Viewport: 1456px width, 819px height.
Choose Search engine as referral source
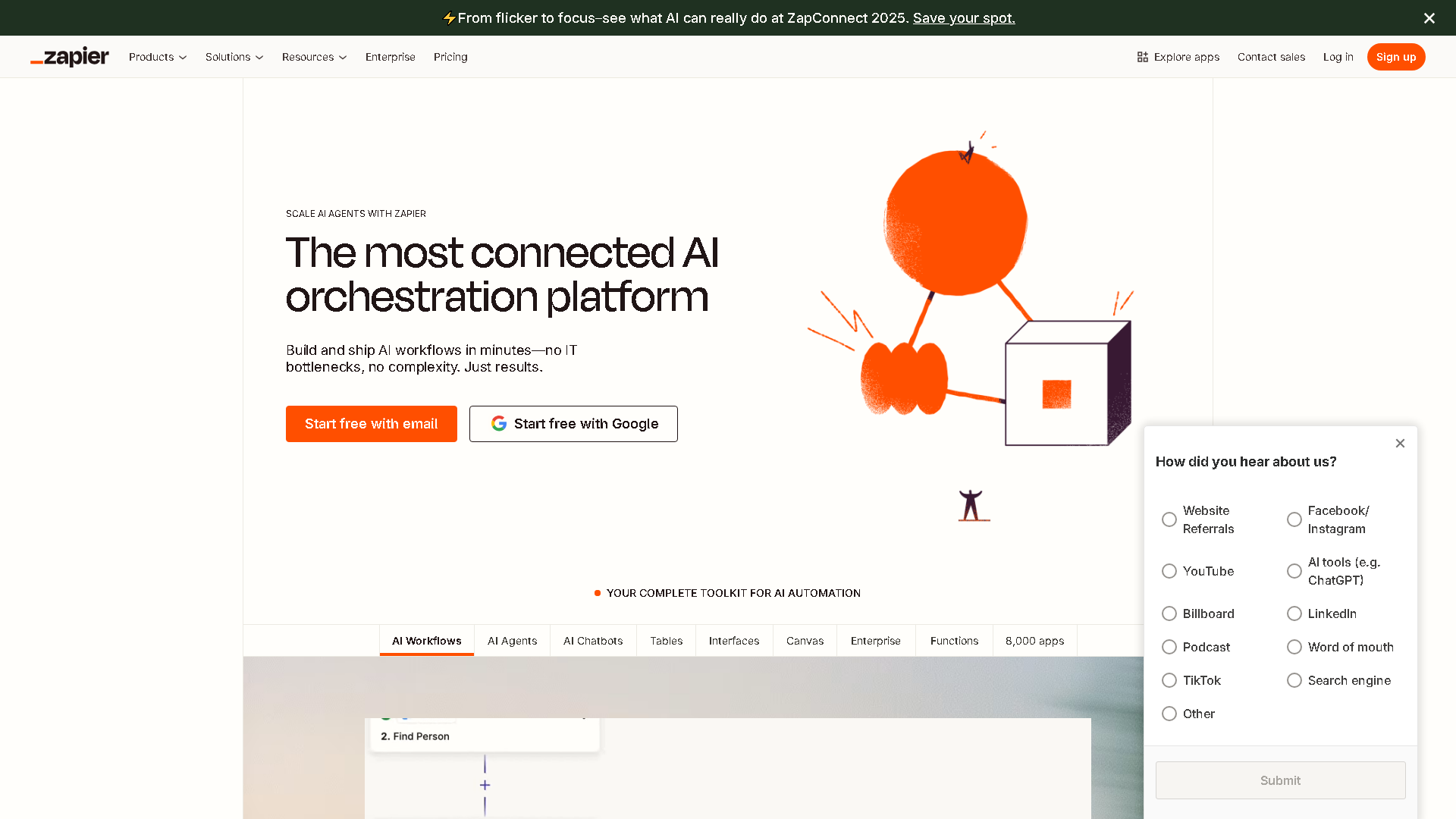(x=1294, y=680)
